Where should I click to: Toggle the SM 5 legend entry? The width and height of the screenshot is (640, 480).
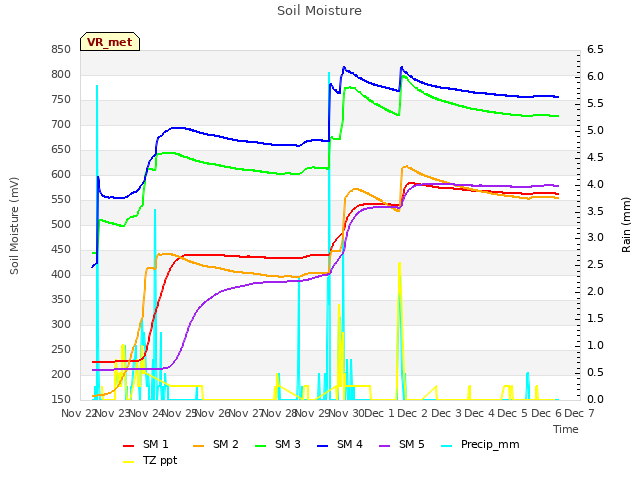pyautogui.click(x=402, y=444)
